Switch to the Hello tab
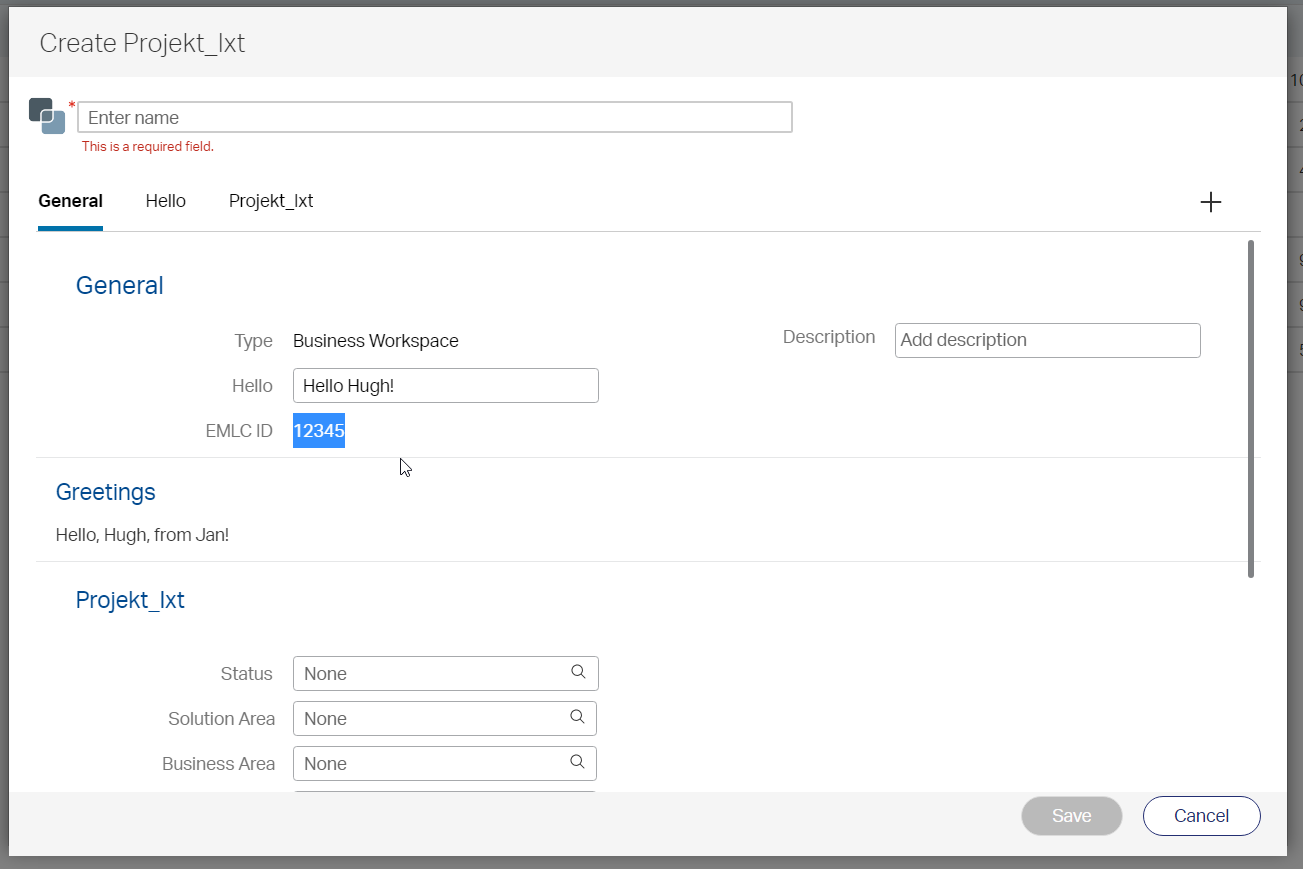This screenshot has width=1303, height=869. coord(166,201)
